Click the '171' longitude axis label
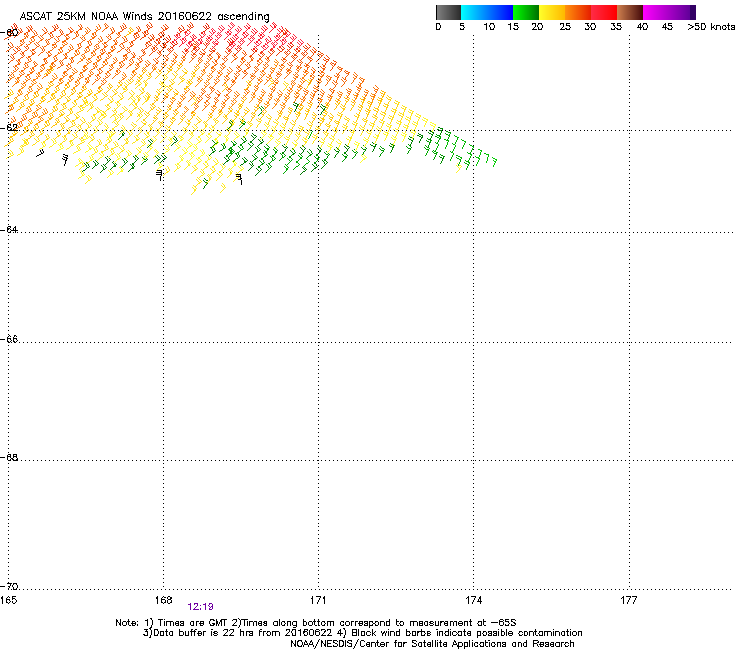The width and height of the screenshot is (740, 650). click(318, 600)
